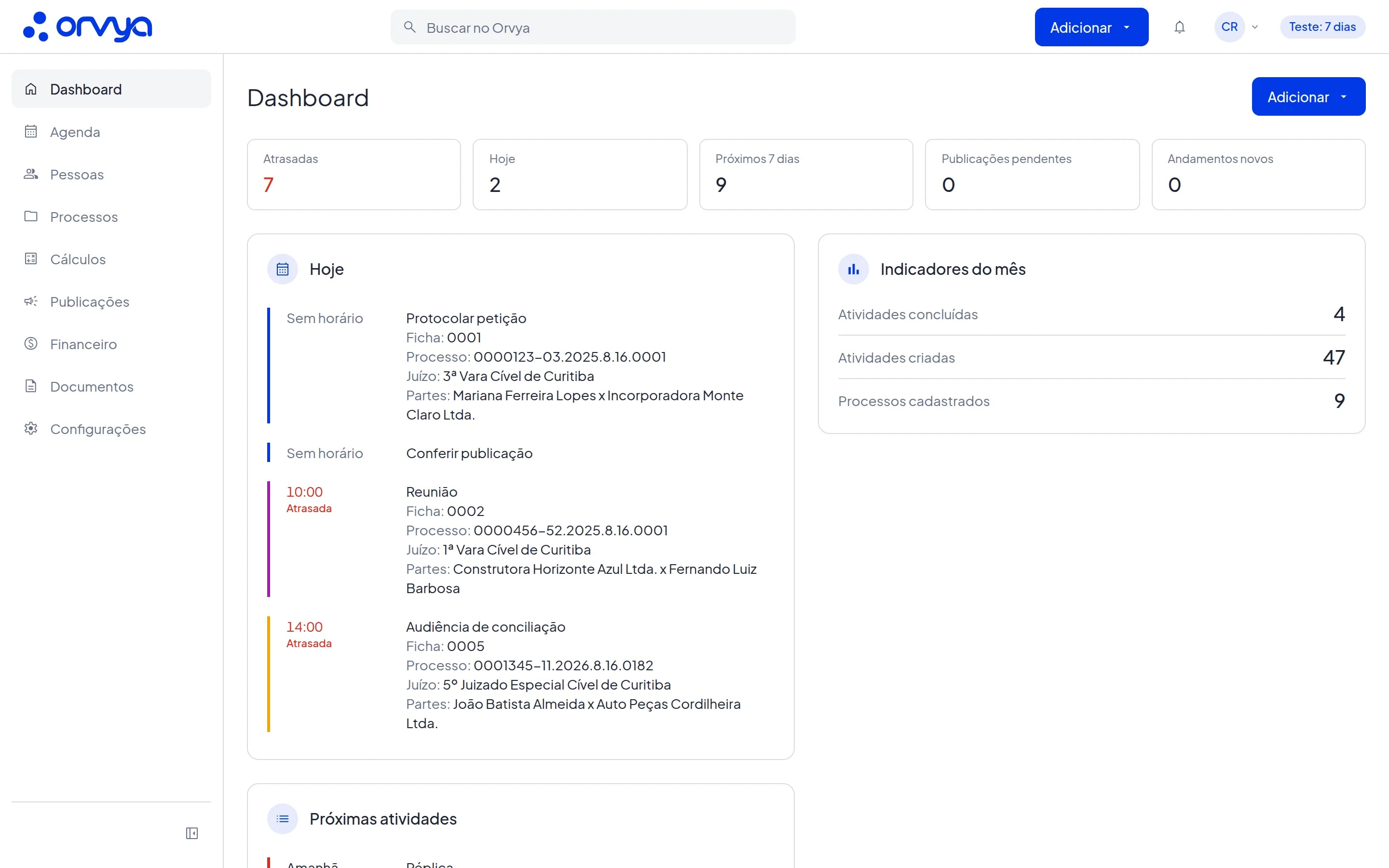Click the Próximas atividades heading
Viewport: 1389px width, 868px height.
(383, 819)
